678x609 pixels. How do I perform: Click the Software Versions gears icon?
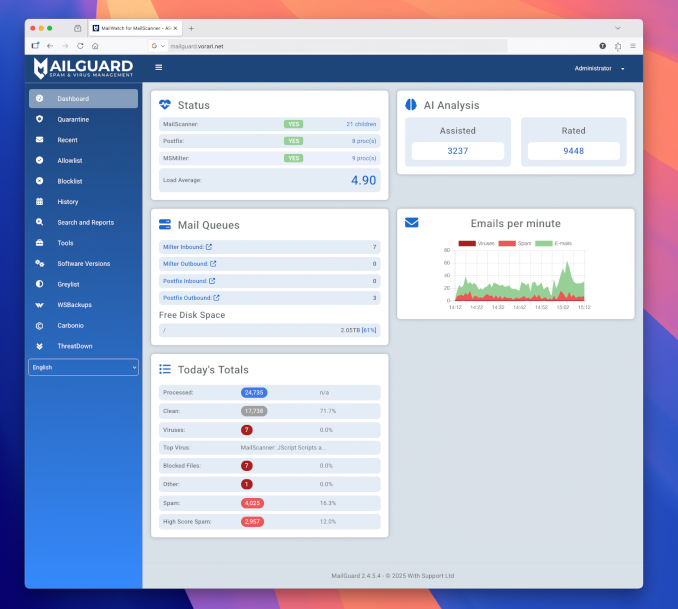(x=39, y=263)
